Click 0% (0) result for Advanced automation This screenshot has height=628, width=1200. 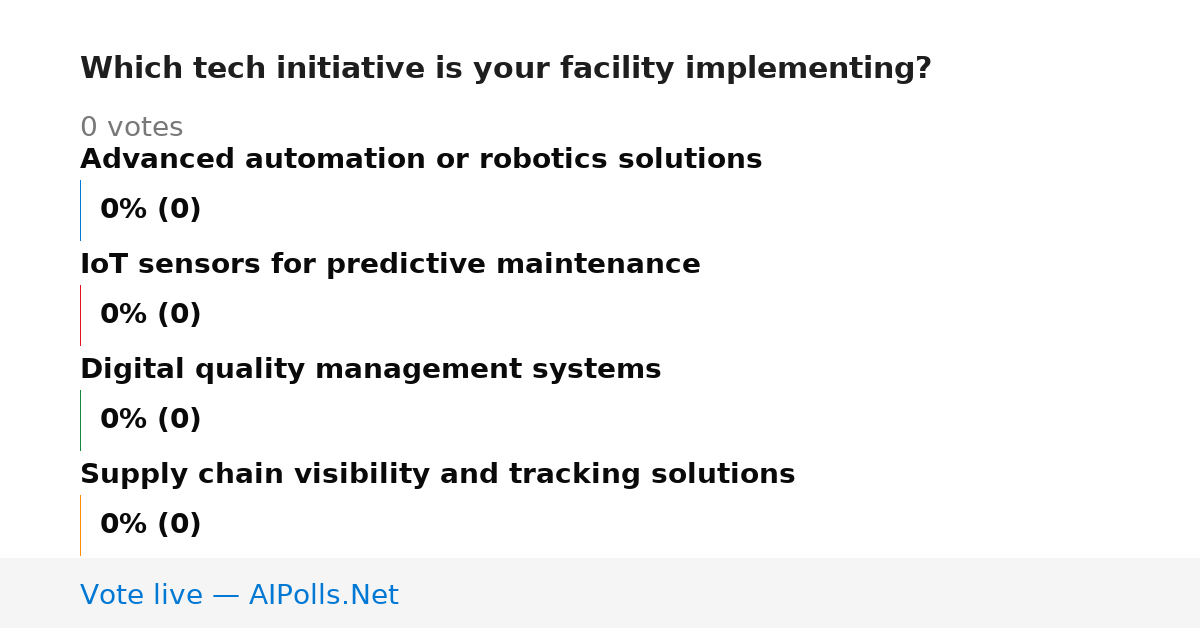(x=150, y=210)
